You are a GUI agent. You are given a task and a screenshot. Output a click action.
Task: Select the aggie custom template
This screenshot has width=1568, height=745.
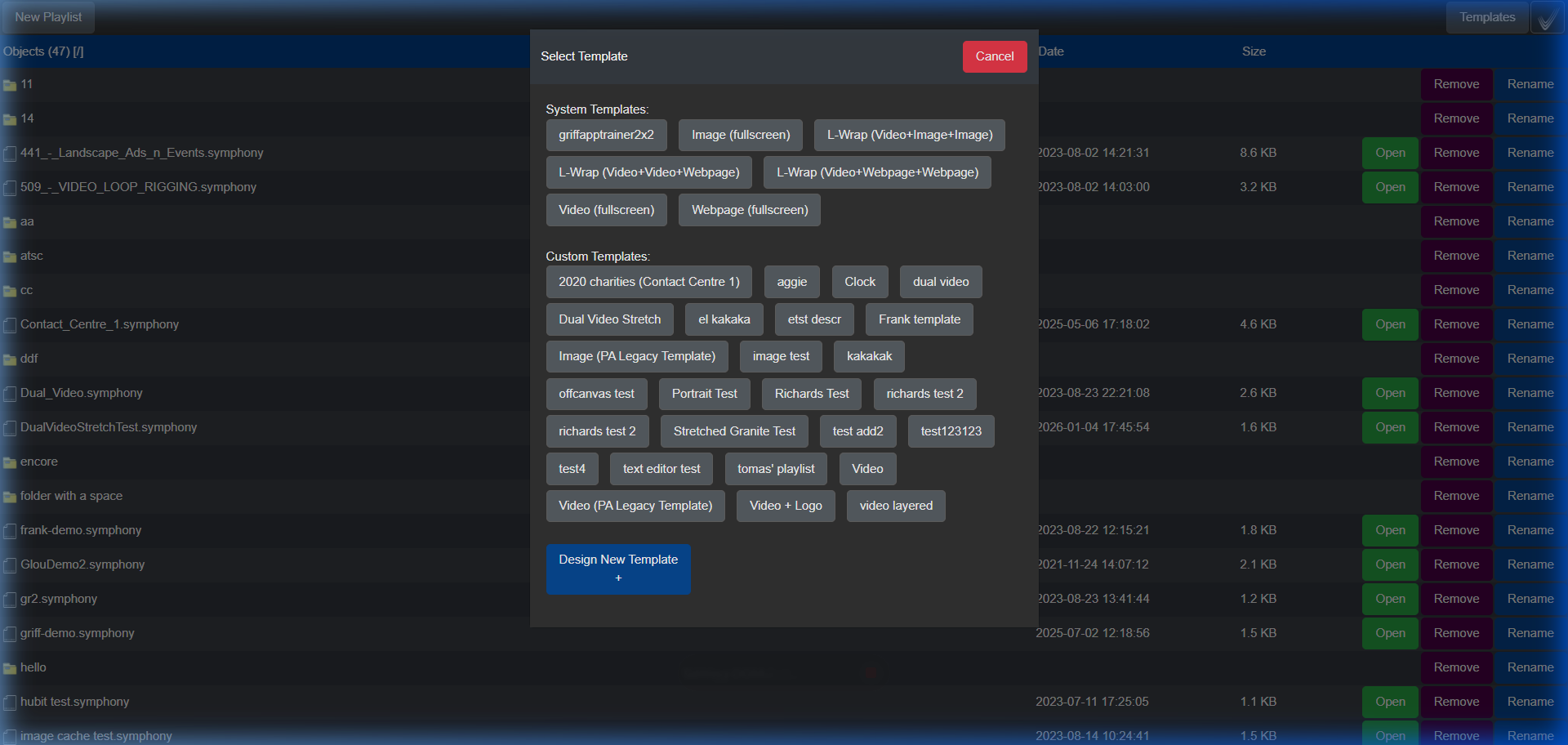(792, 282)
